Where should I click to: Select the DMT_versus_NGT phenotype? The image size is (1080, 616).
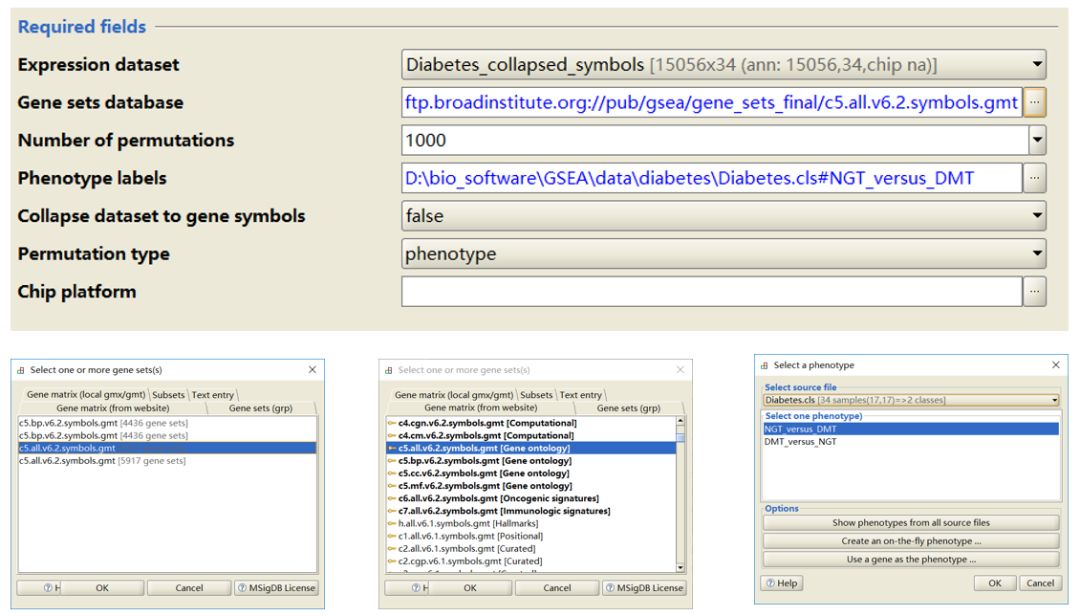[800, 442]
